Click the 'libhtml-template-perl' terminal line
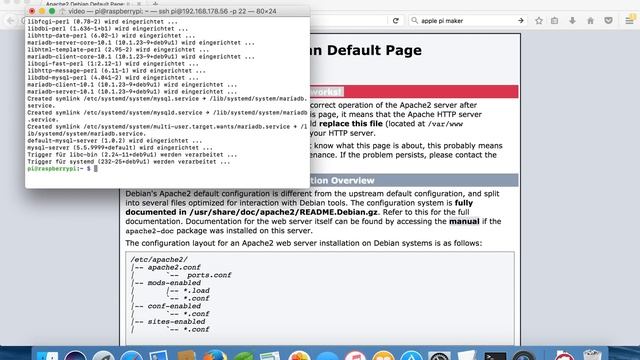Image resolution: width=640 pixels, height=360 pixels. pyautogui.click(x=118, y=50)
